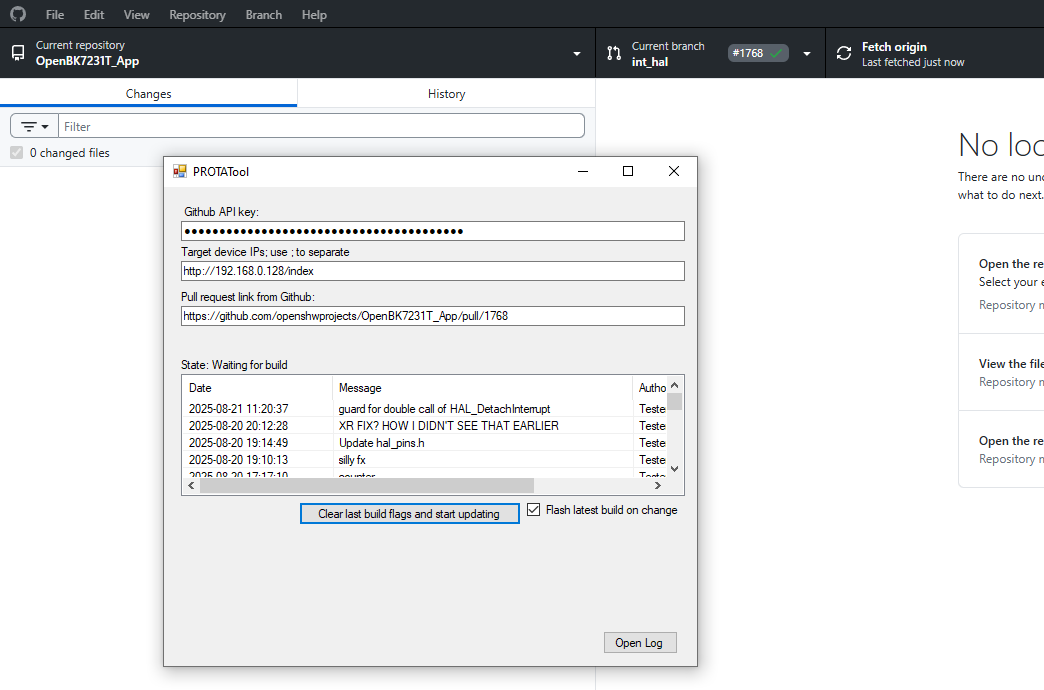
Task: Click the pull request #1768 badge
Action: coord(758,53)
